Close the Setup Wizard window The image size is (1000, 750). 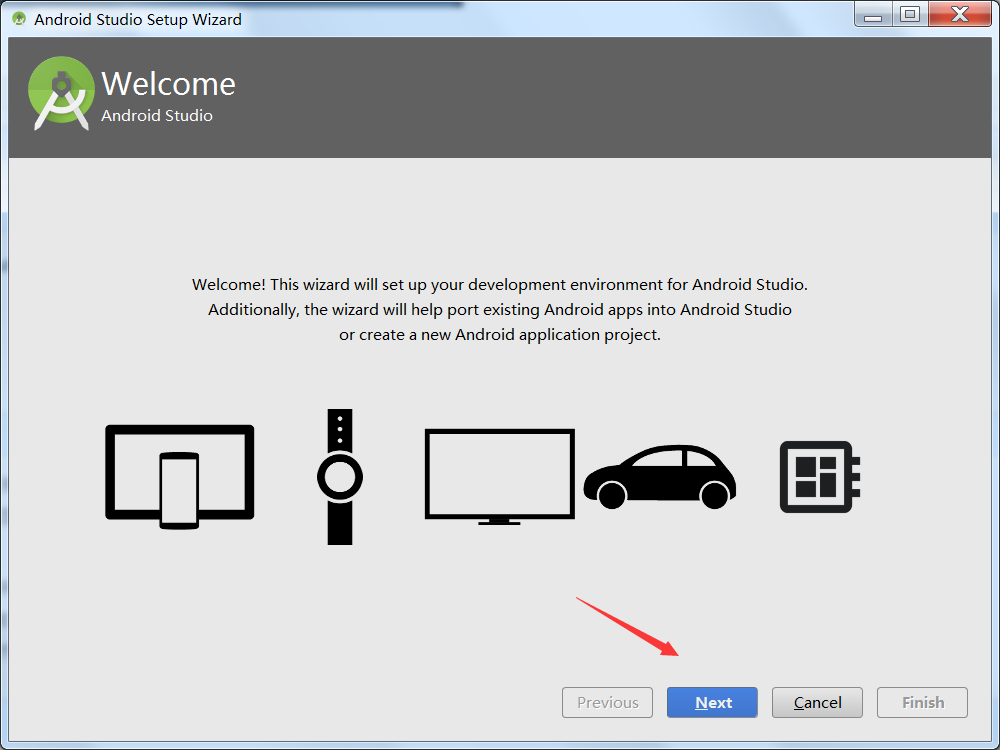click(x=960, y=15)
